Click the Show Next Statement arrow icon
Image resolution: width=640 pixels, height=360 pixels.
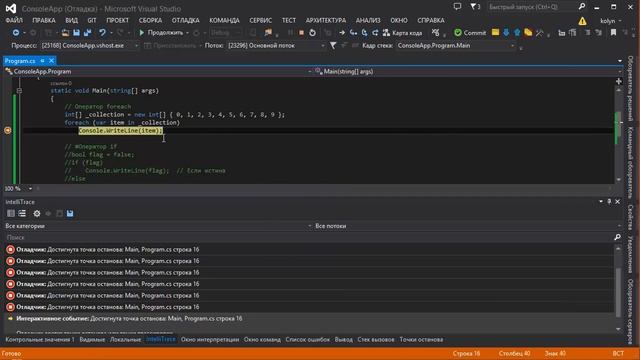coord(342,33)
